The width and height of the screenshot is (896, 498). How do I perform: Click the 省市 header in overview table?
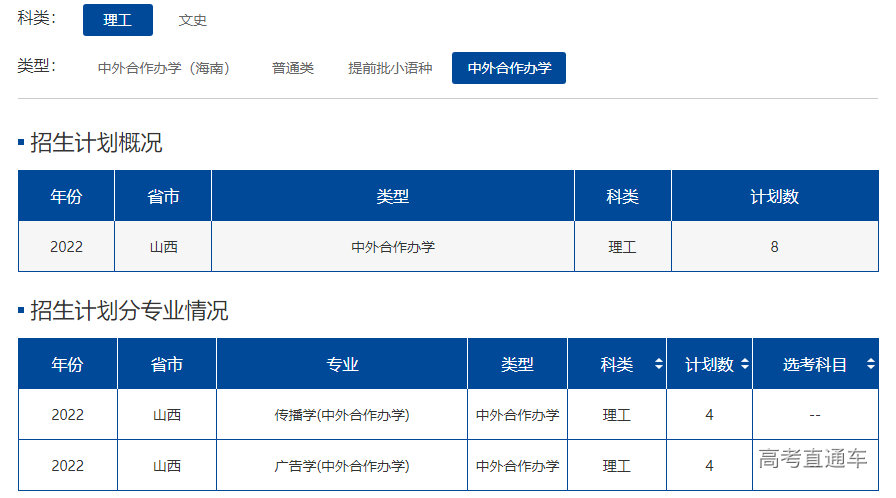(163, 196)
